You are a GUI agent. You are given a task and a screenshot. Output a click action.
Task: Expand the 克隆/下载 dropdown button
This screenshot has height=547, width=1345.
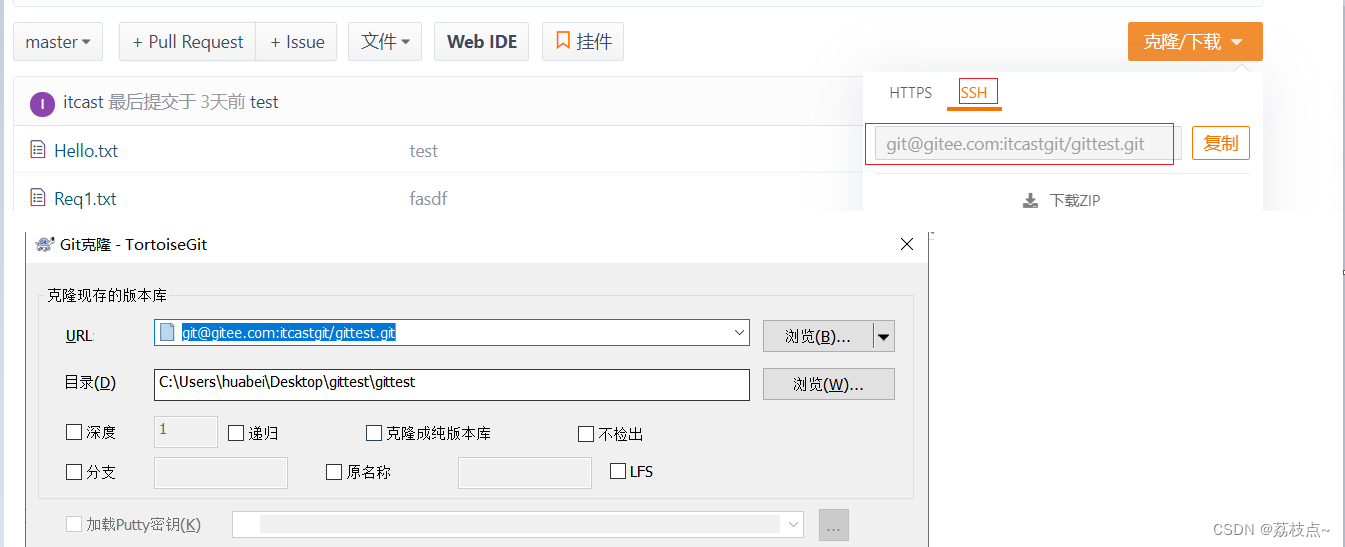click(x=1195, y=42)
